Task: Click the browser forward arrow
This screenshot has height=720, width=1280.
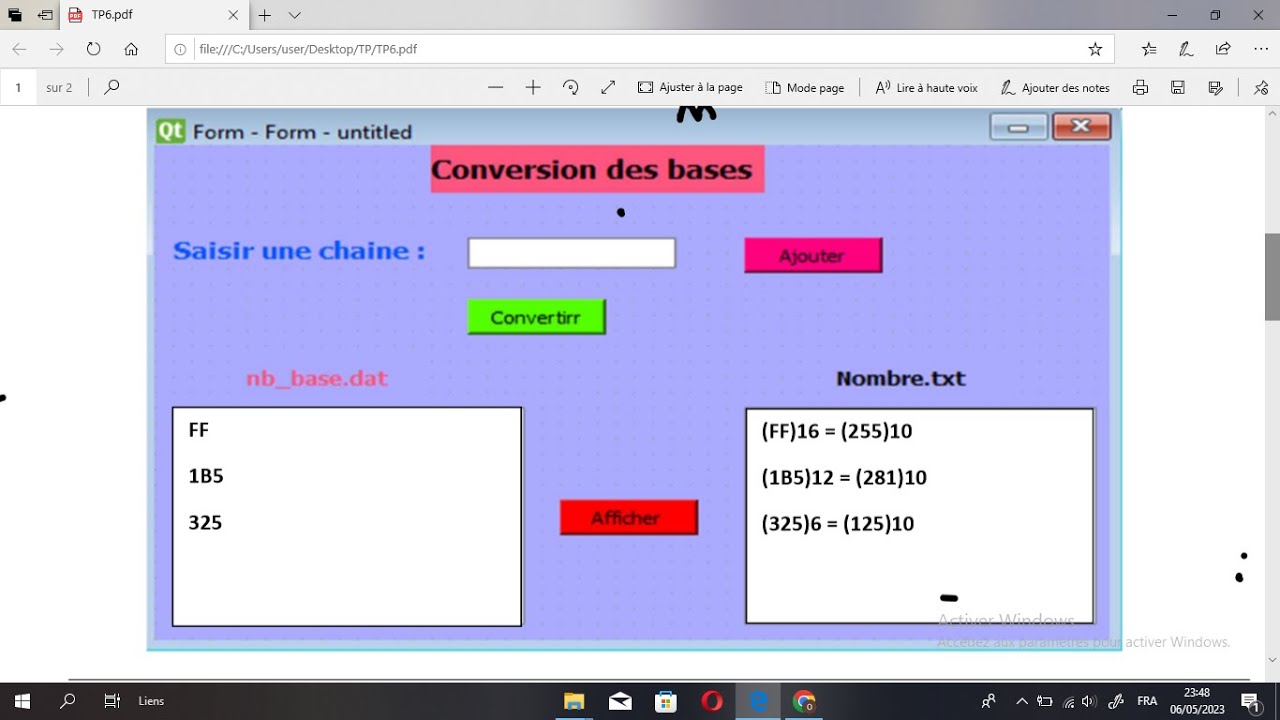Action: 57,49
